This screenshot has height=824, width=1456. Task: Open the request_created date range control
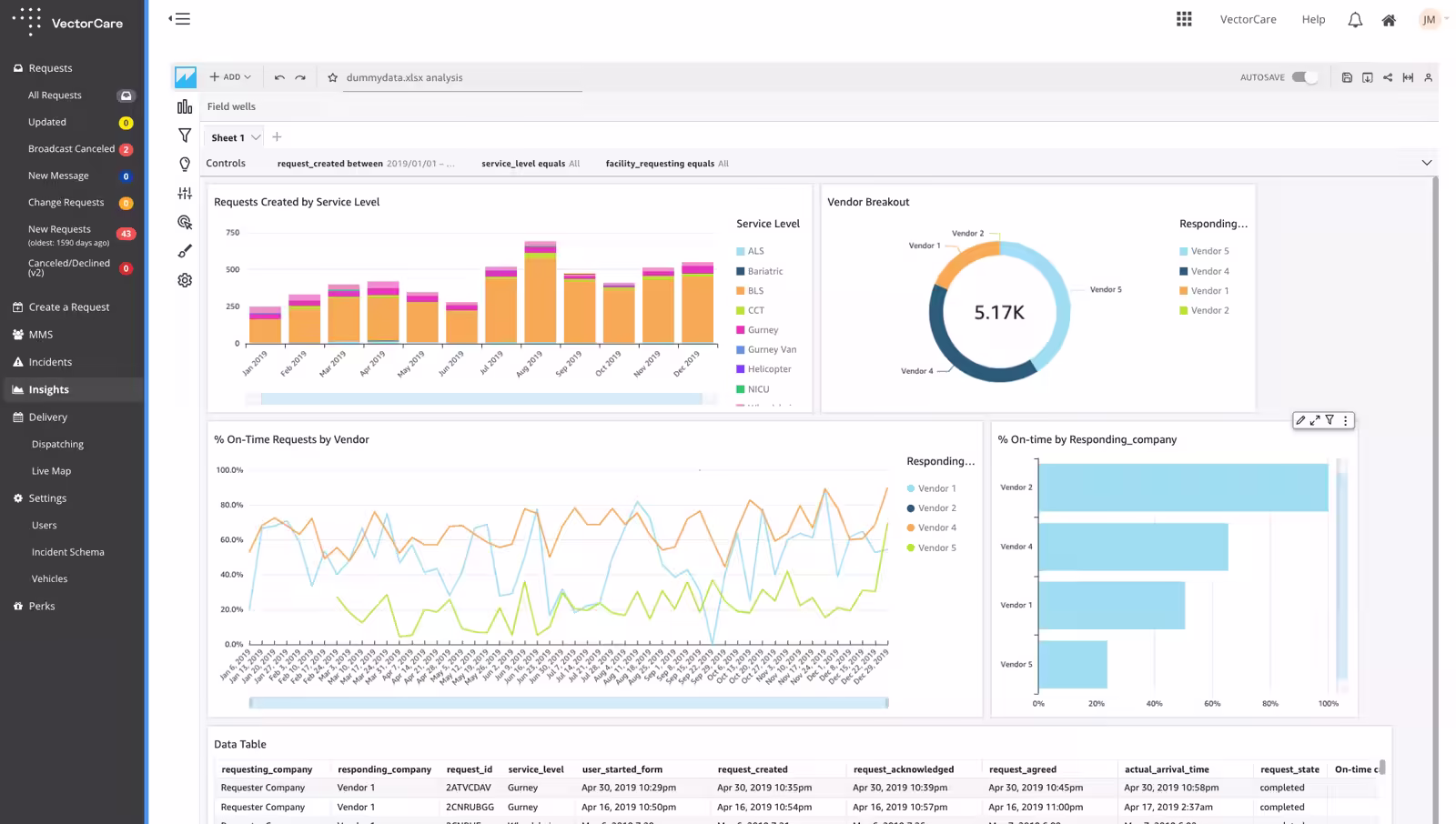[366, 164]
